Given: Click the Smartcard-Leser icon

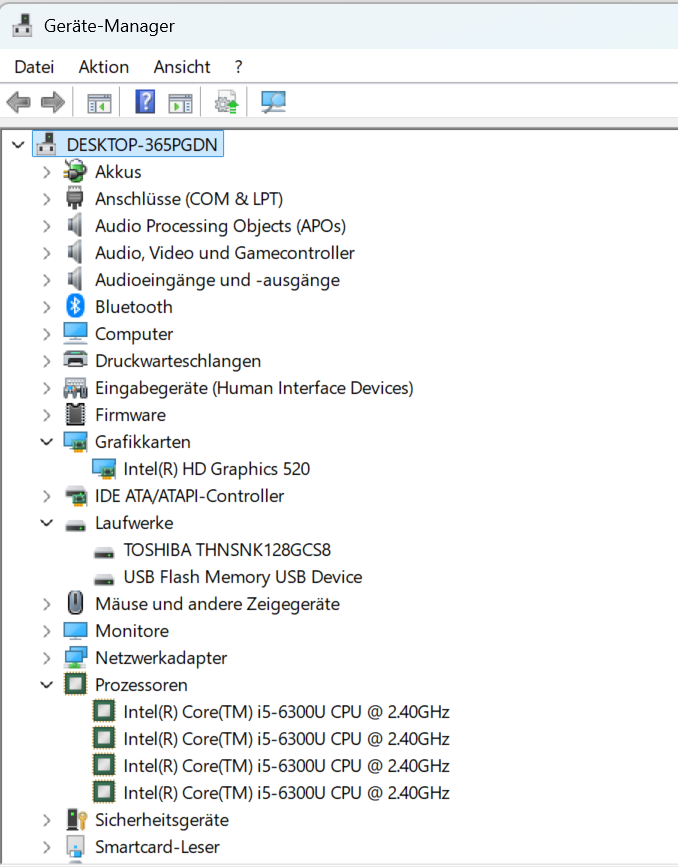Looking at the screenshot, I should (x=75, y=847).
